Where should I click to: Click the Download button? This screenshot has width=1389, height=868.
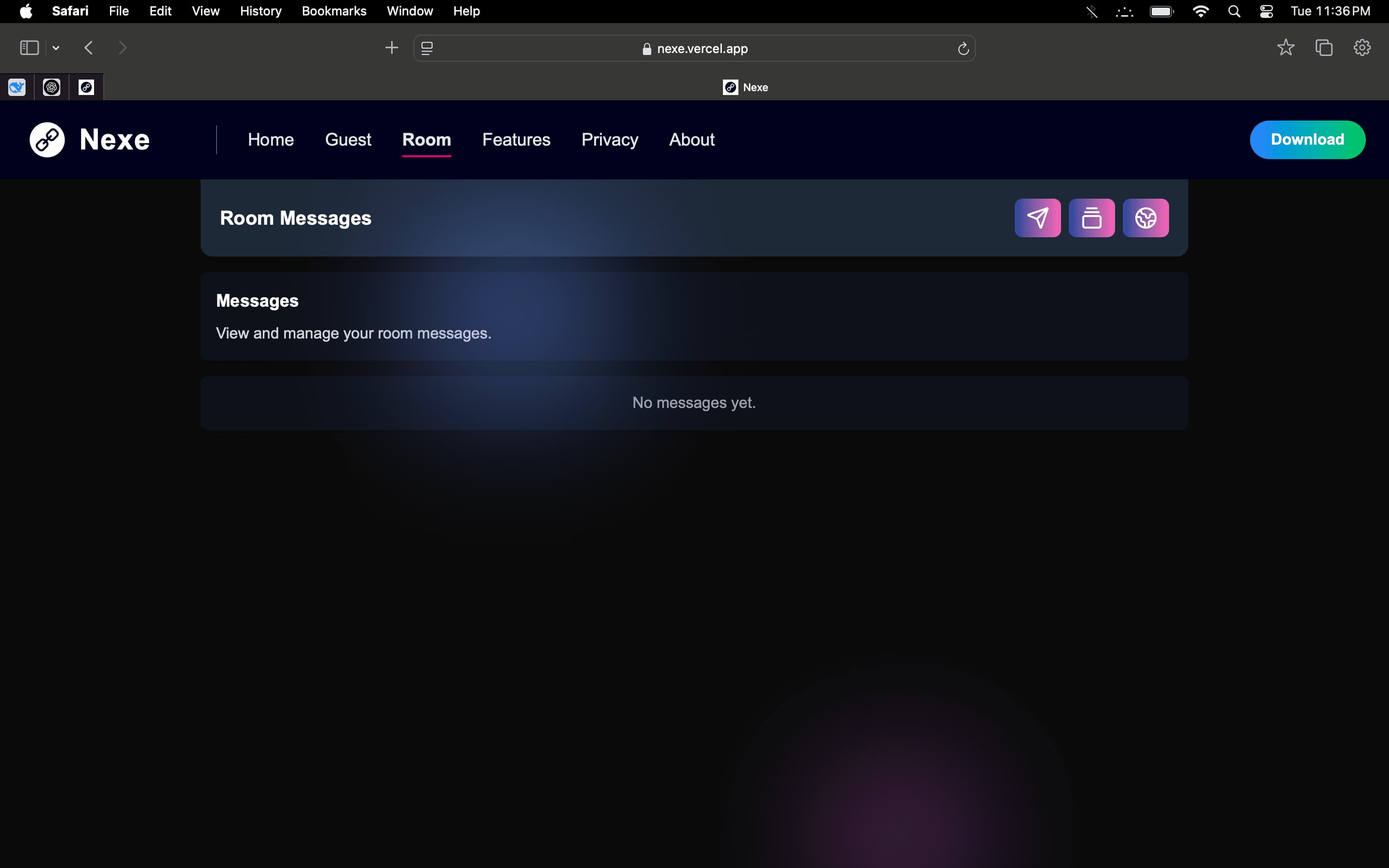pos(1307,139)
